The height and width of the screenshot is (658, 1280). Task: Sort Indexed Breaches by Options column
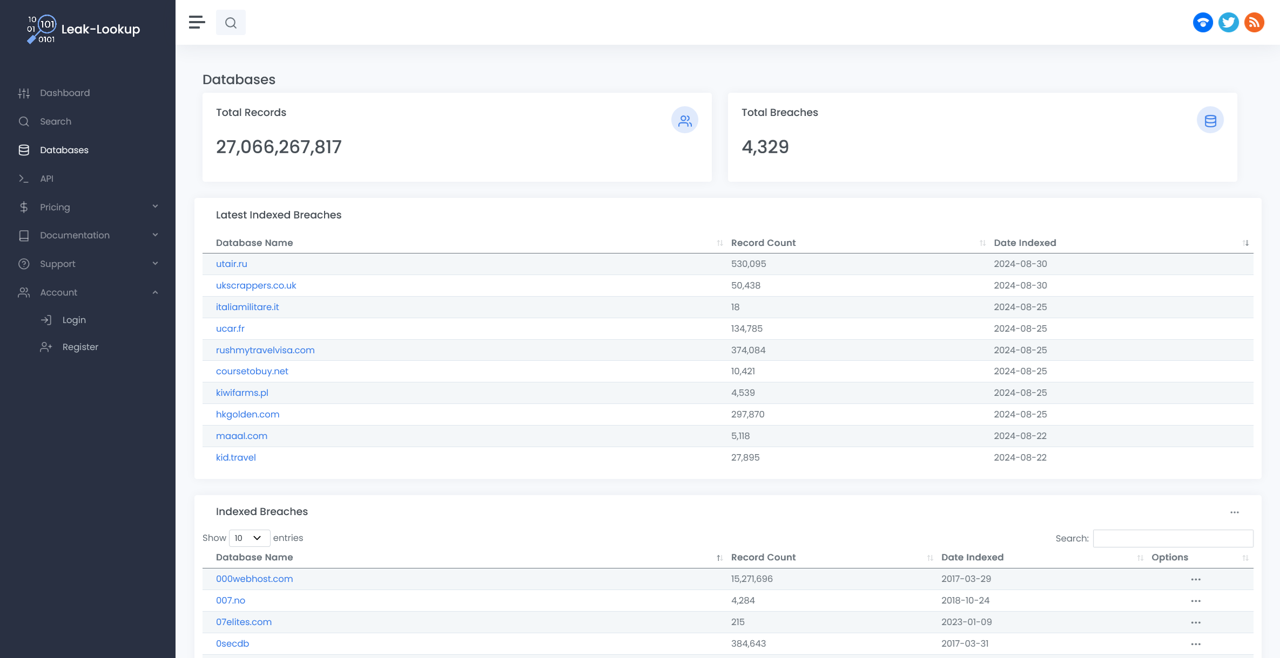1200,558
